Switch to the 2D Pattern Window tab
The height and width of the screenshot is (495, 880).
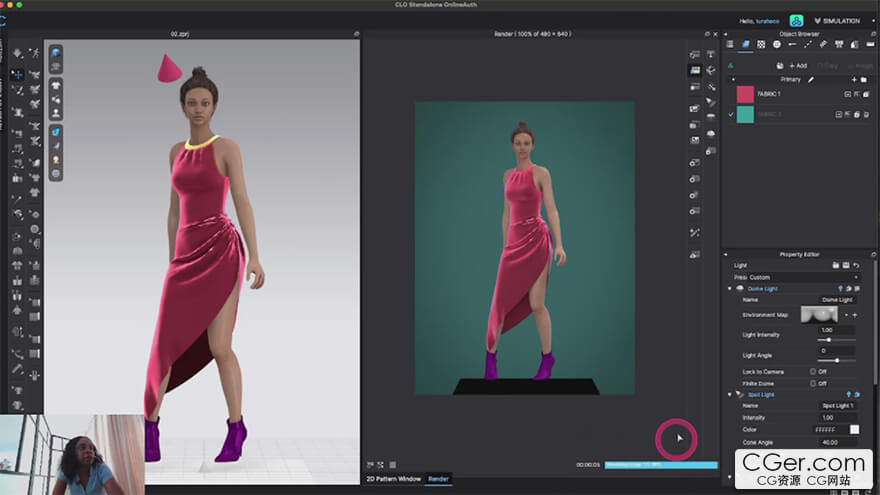(394, 479)
